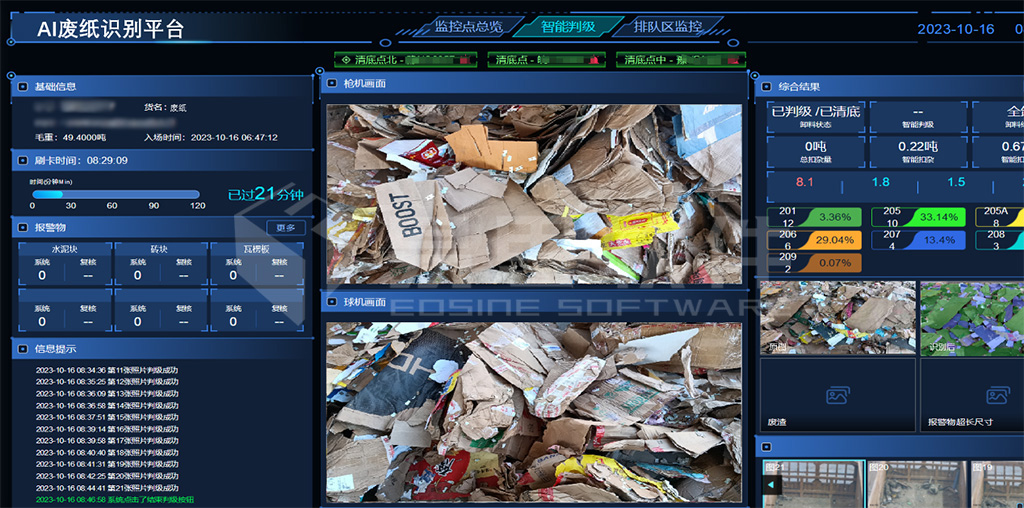Go to the 排队区监控 tab

point(667,27)
